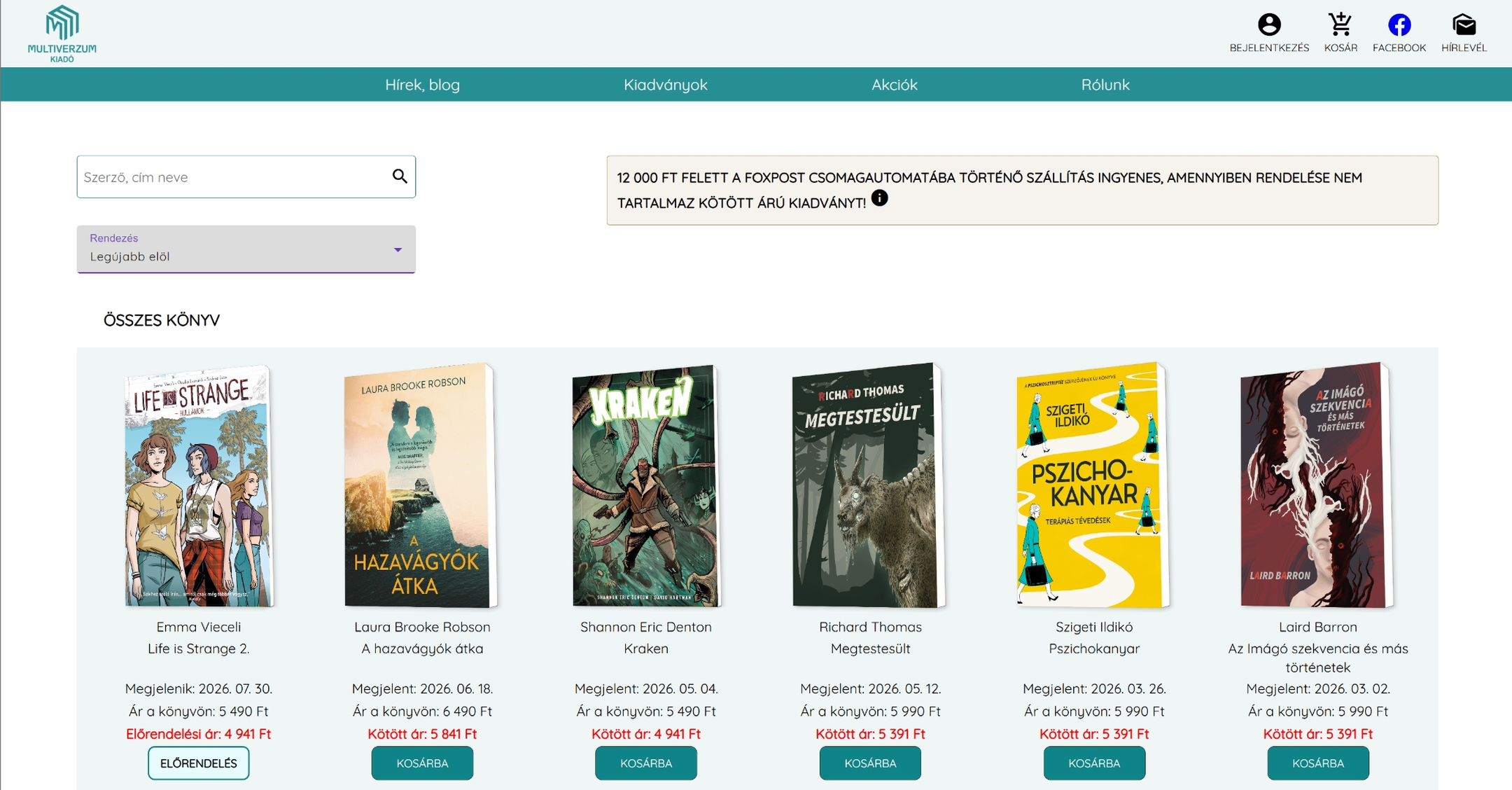Open the Megtestesült cover image

[x=870, y=485]
